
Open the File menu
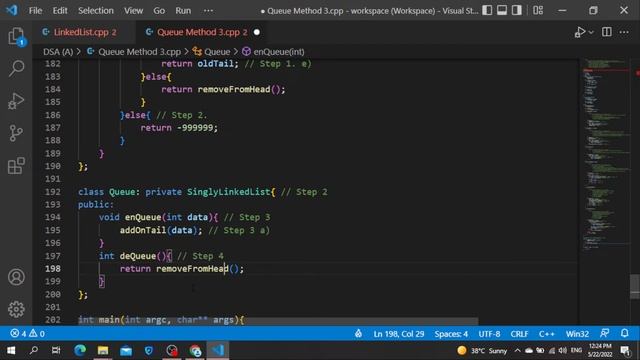[x=35, y=11]
